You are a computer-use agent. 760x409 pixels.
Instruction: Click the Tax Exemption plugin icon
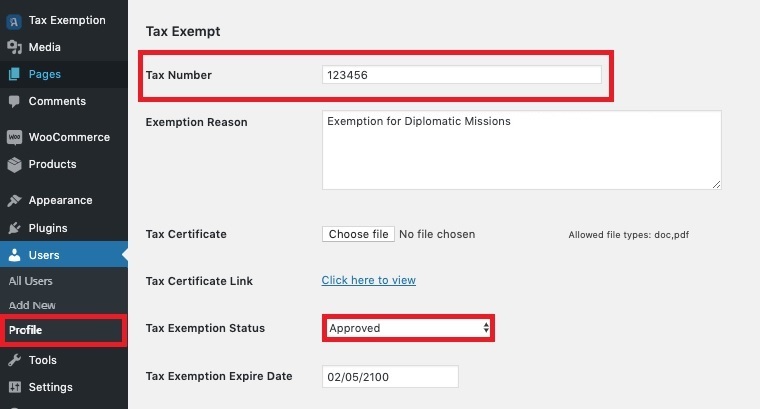click(14, 21)
